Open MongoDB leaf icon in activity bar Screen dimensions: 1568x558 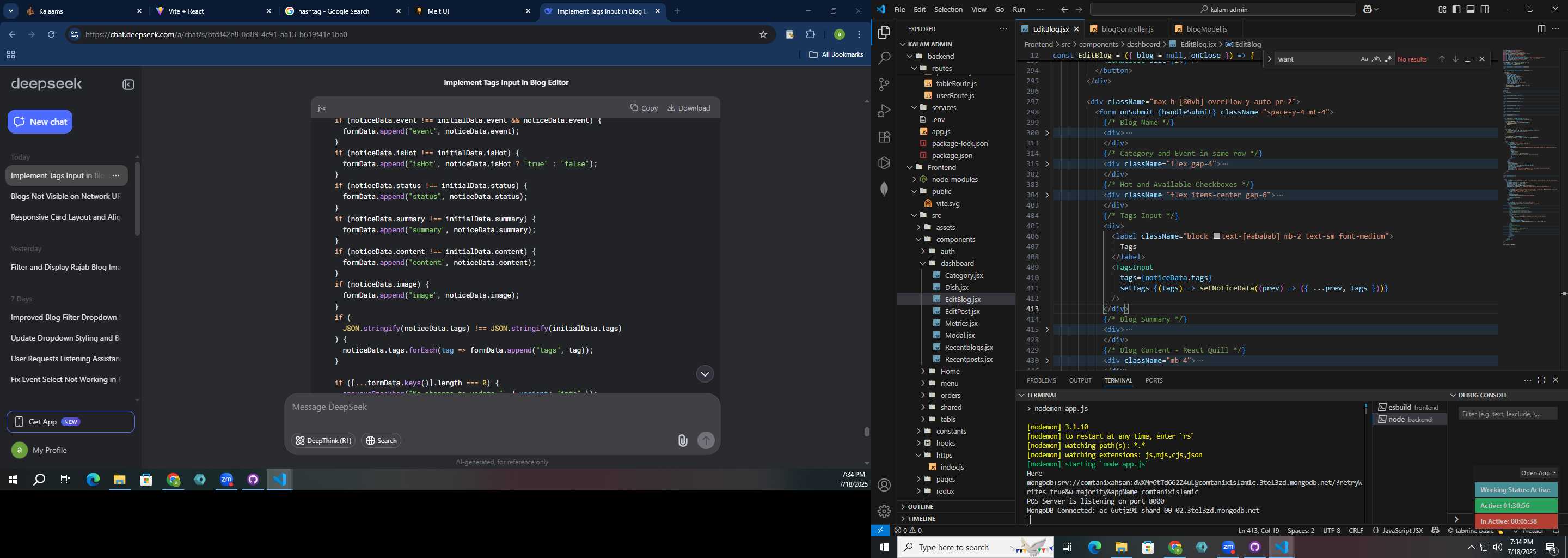884,190
